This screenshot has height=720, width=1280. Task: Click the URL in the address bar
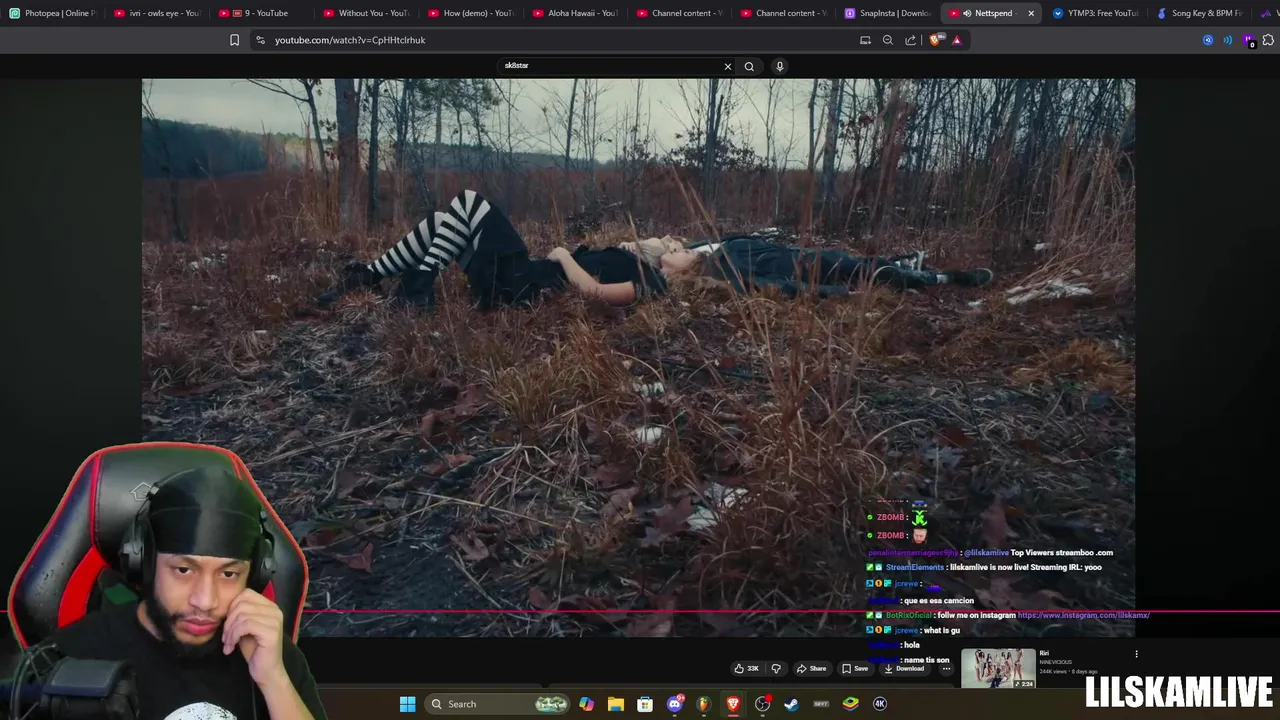350,40
